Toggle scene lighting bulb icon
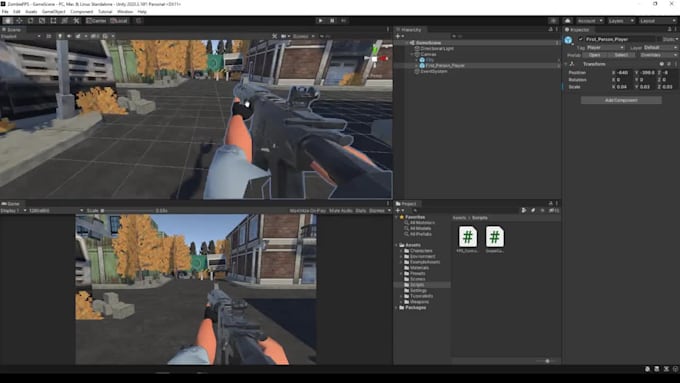Screen dimensions: 680x383 [x=60, y=36]
